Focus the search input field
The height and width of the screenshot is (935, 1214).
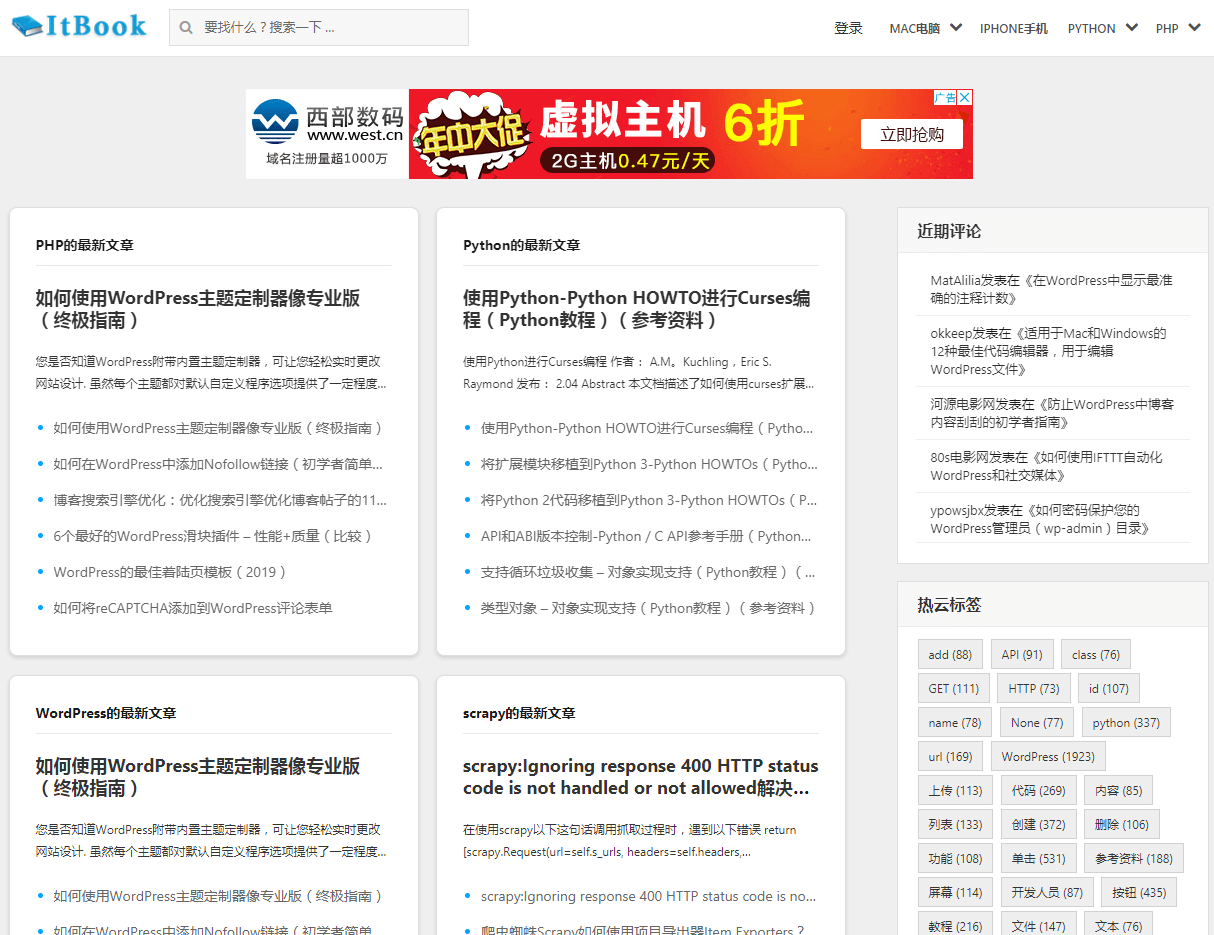click(330, 28)
